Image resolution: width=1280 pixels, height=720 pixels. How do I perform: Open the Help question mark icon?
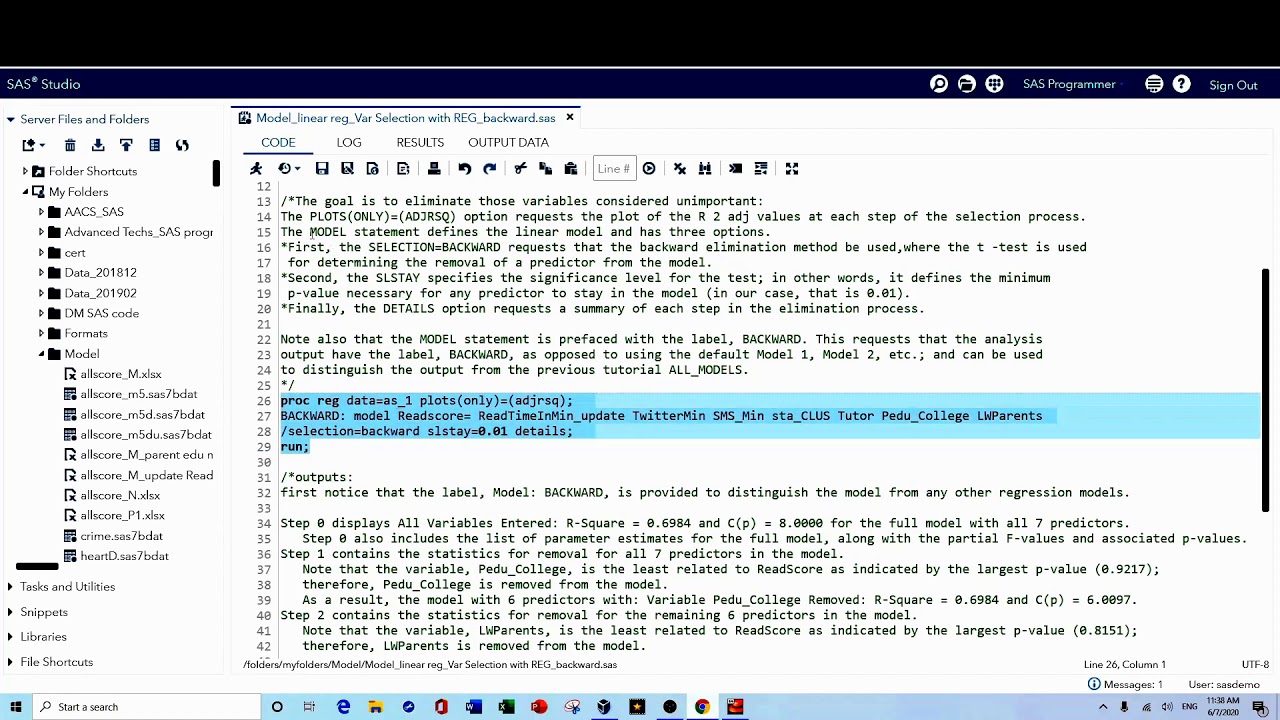1181,85
